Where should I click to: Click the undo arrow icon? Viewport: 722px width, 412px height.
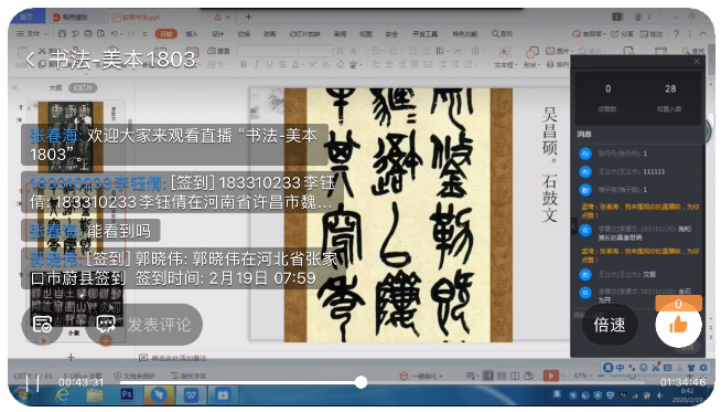[114, 34]
